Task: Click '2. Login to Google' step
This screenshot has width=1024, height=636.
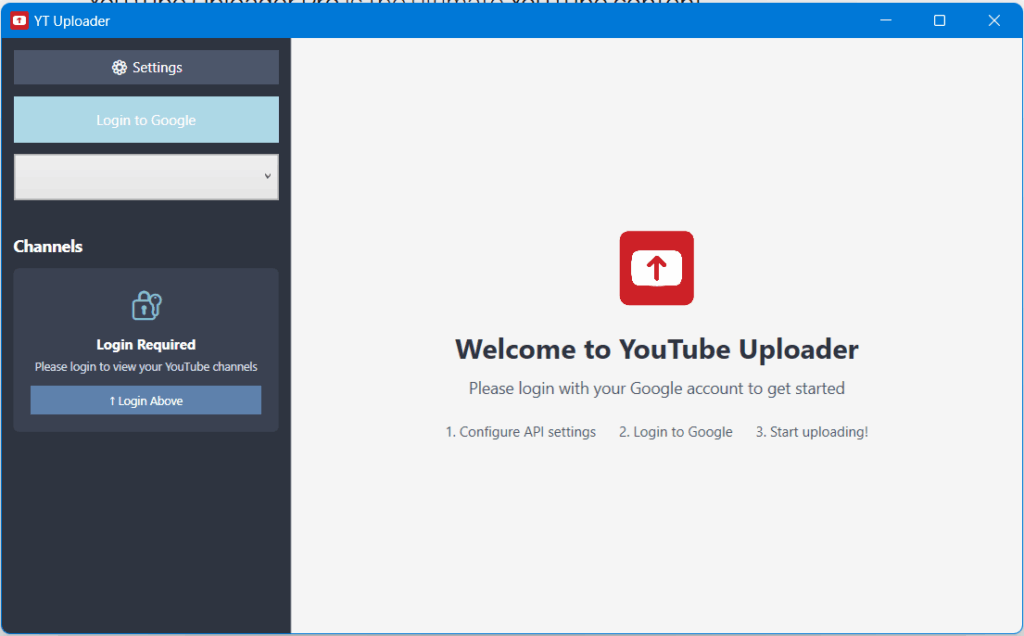Action: [676, 432]
